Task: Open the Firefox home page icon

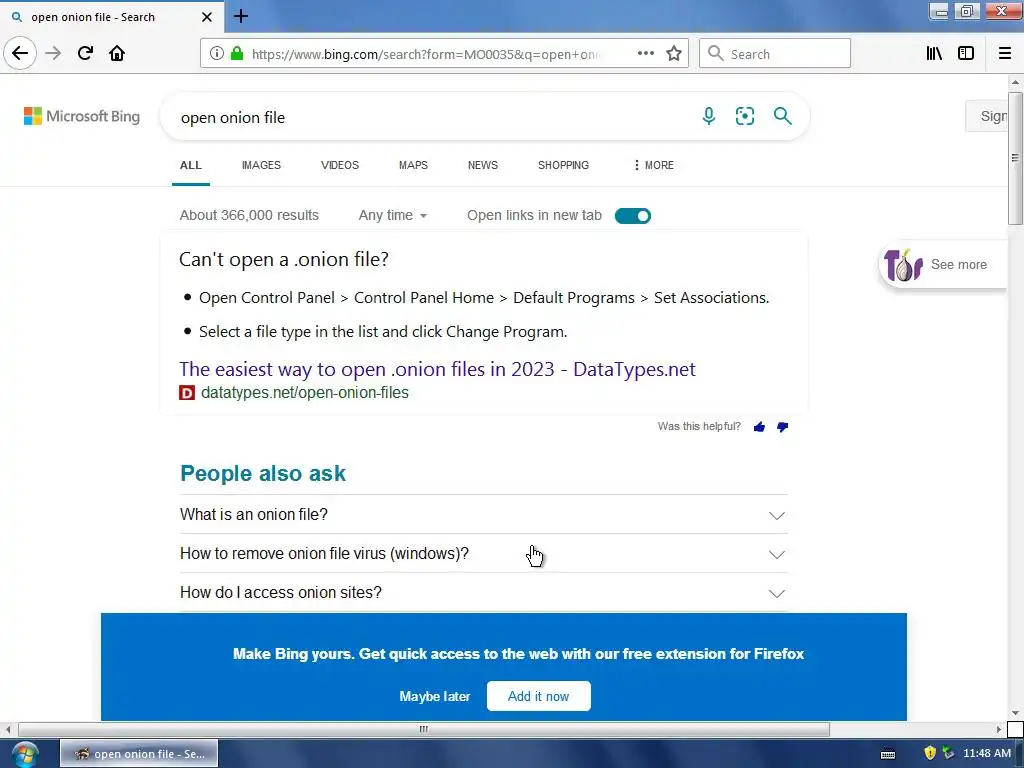Action: [117, 53]
